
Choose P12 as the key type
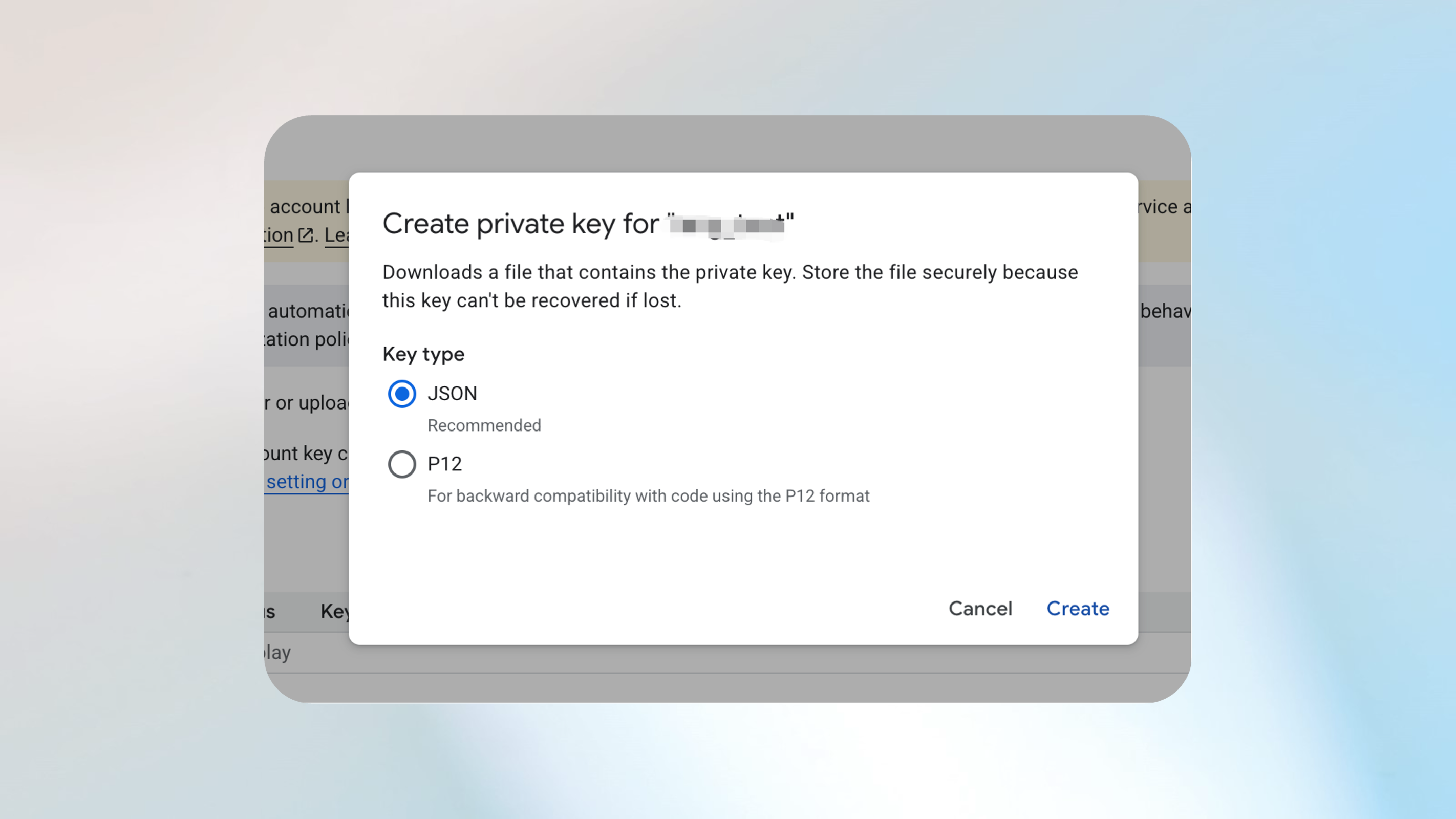(x=401, y=463)
